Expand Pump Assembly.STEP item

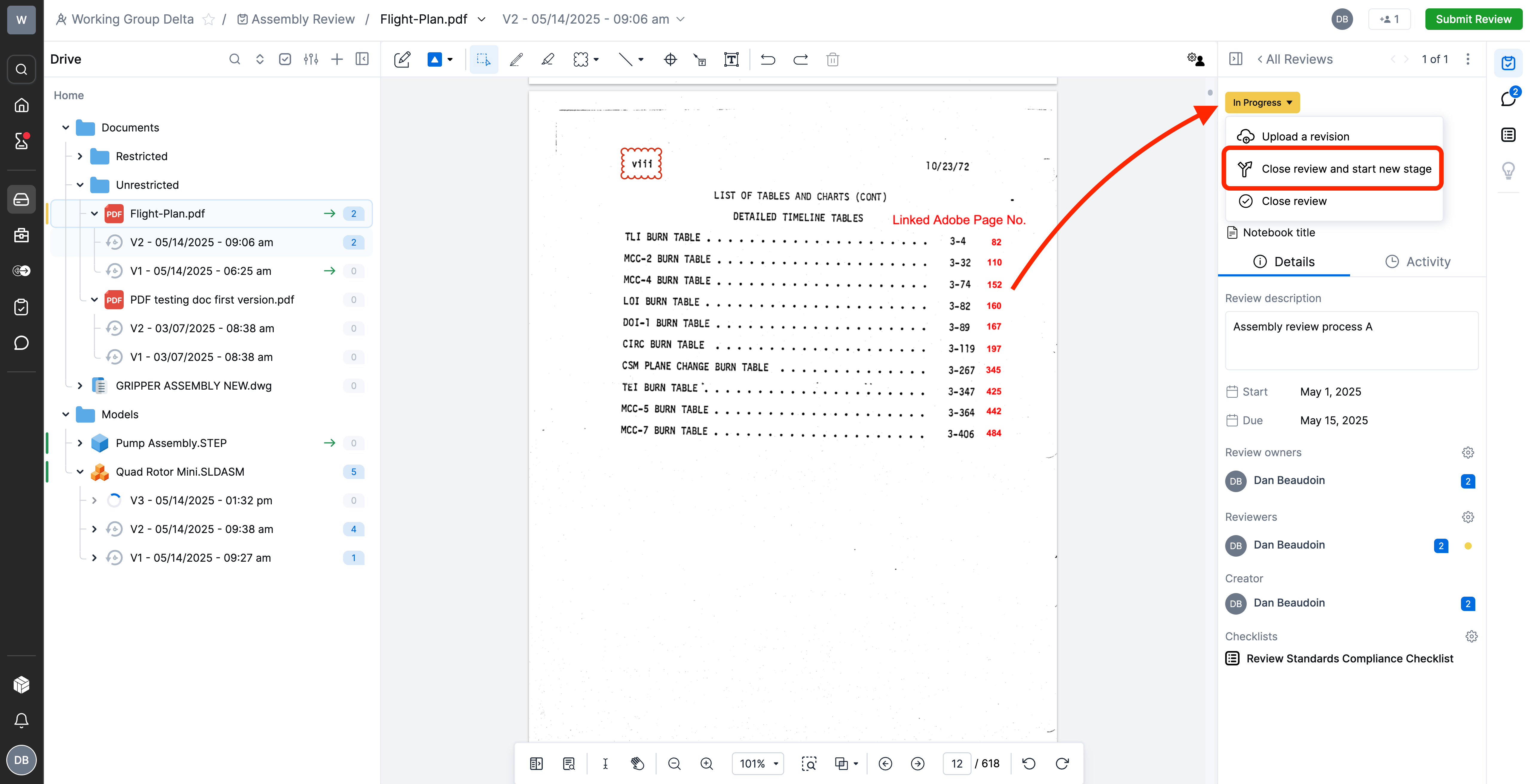pyautogui.click(x=80, y=443)
